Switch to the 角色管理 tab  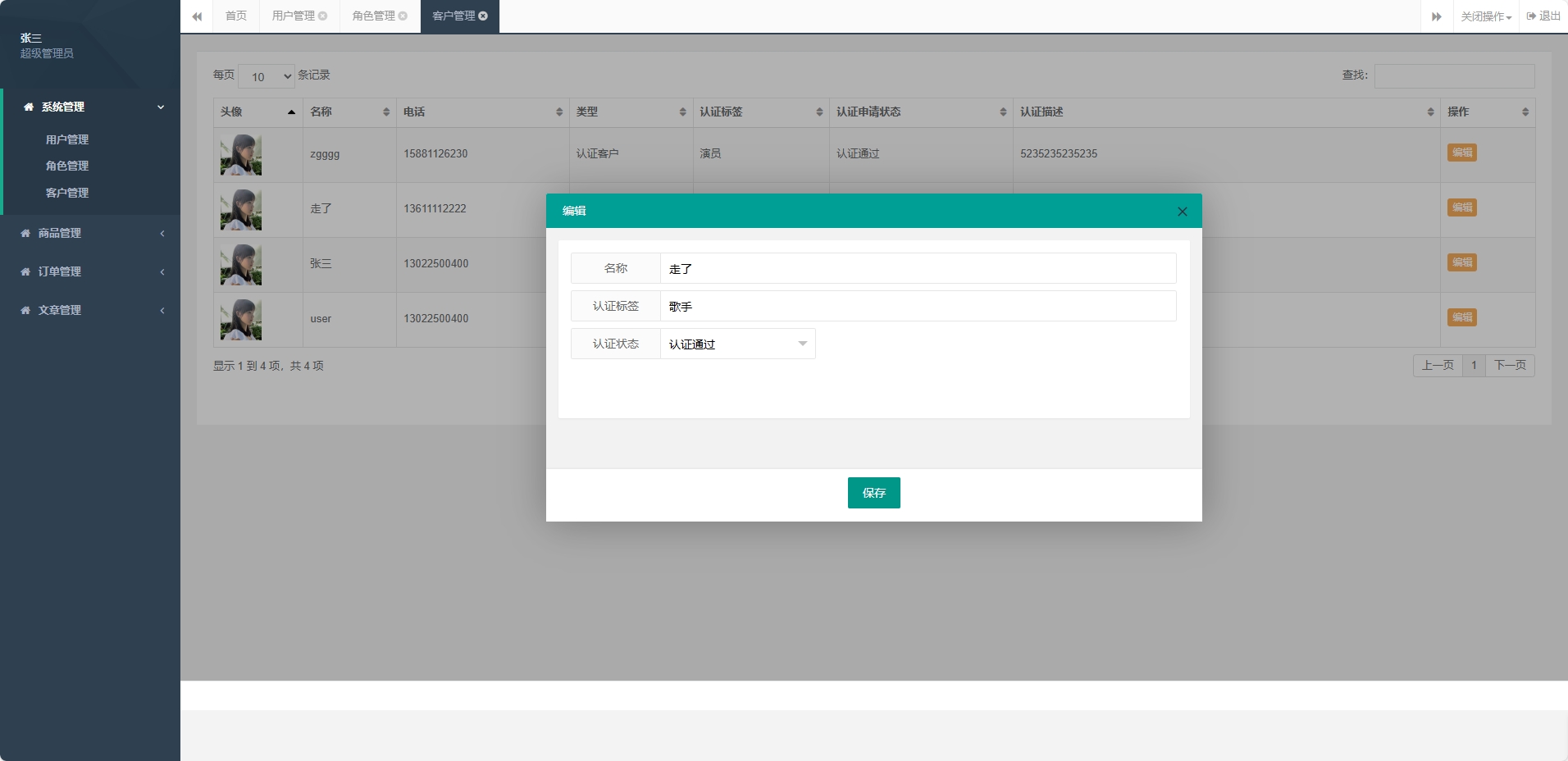pos(374,15)
